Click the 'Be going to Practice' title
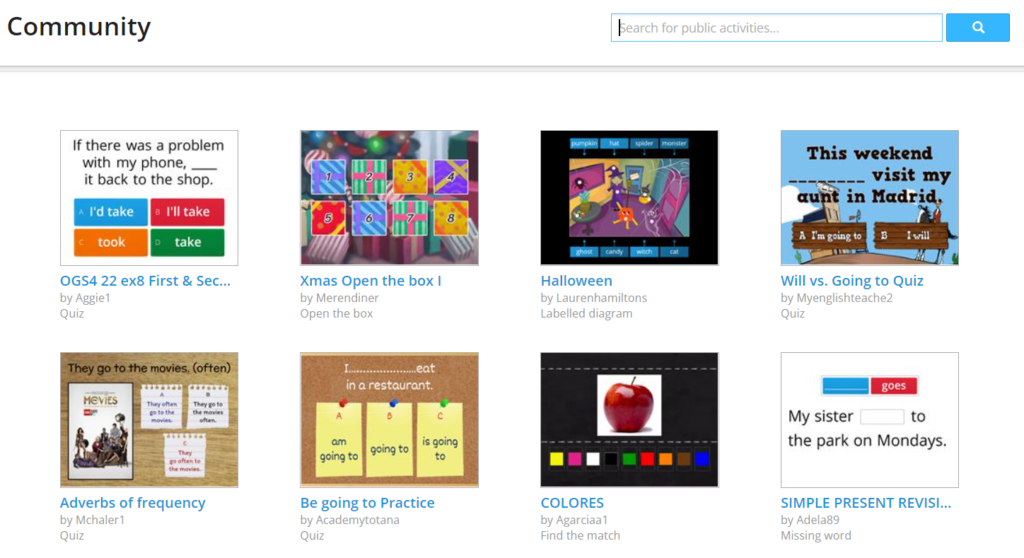 (367, 503)
